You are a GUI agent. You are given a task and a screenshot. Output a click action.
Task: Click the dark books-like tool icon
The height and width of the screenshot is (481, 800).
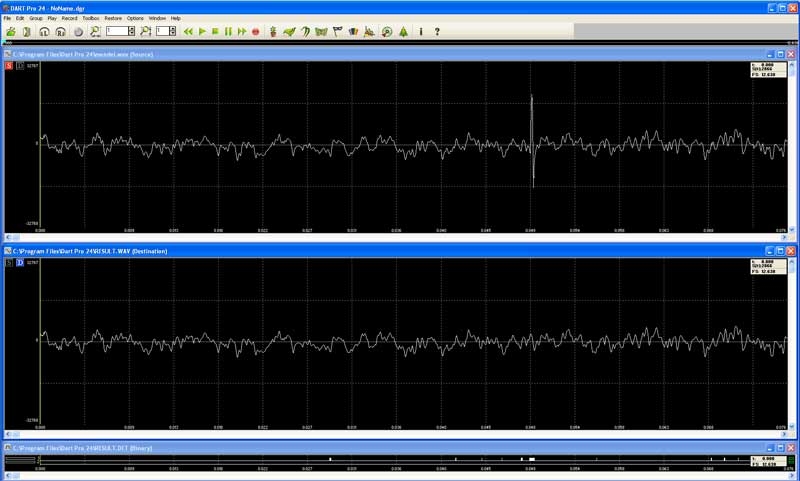tap(354, 32)
